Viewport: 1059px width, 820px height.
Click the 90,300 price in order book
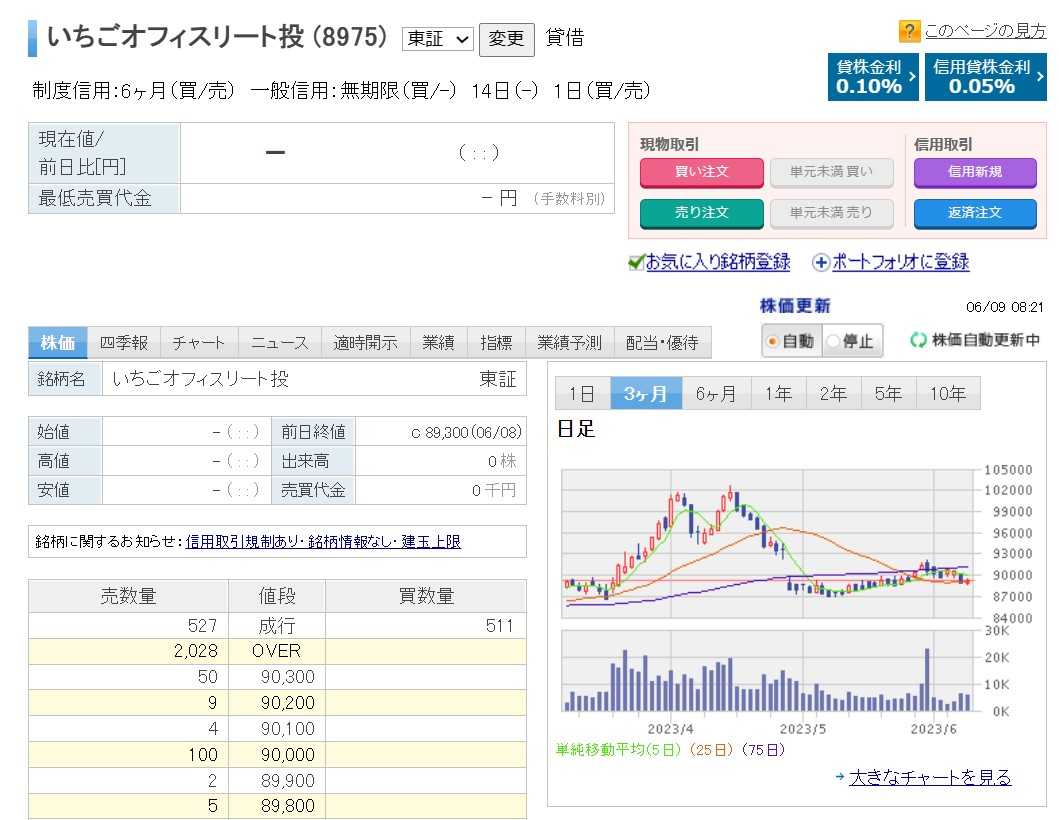pos(287,677)
